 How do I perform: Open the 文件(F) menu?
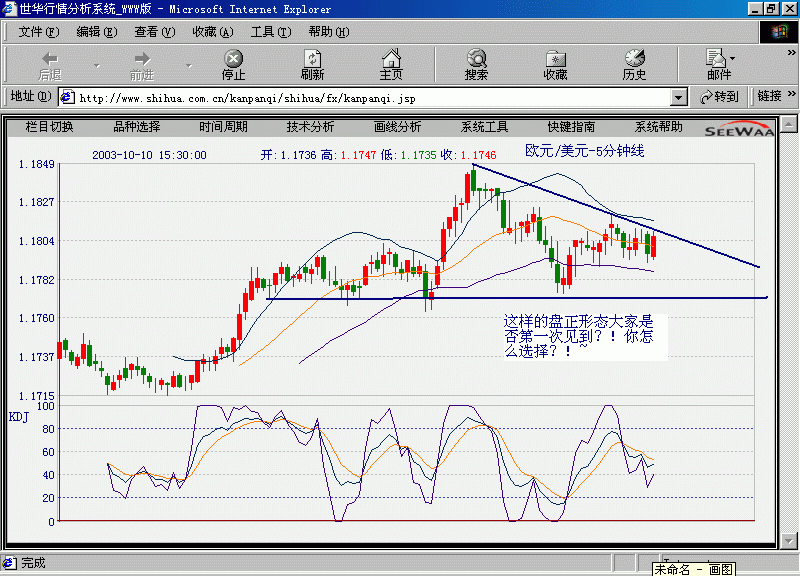39,32
